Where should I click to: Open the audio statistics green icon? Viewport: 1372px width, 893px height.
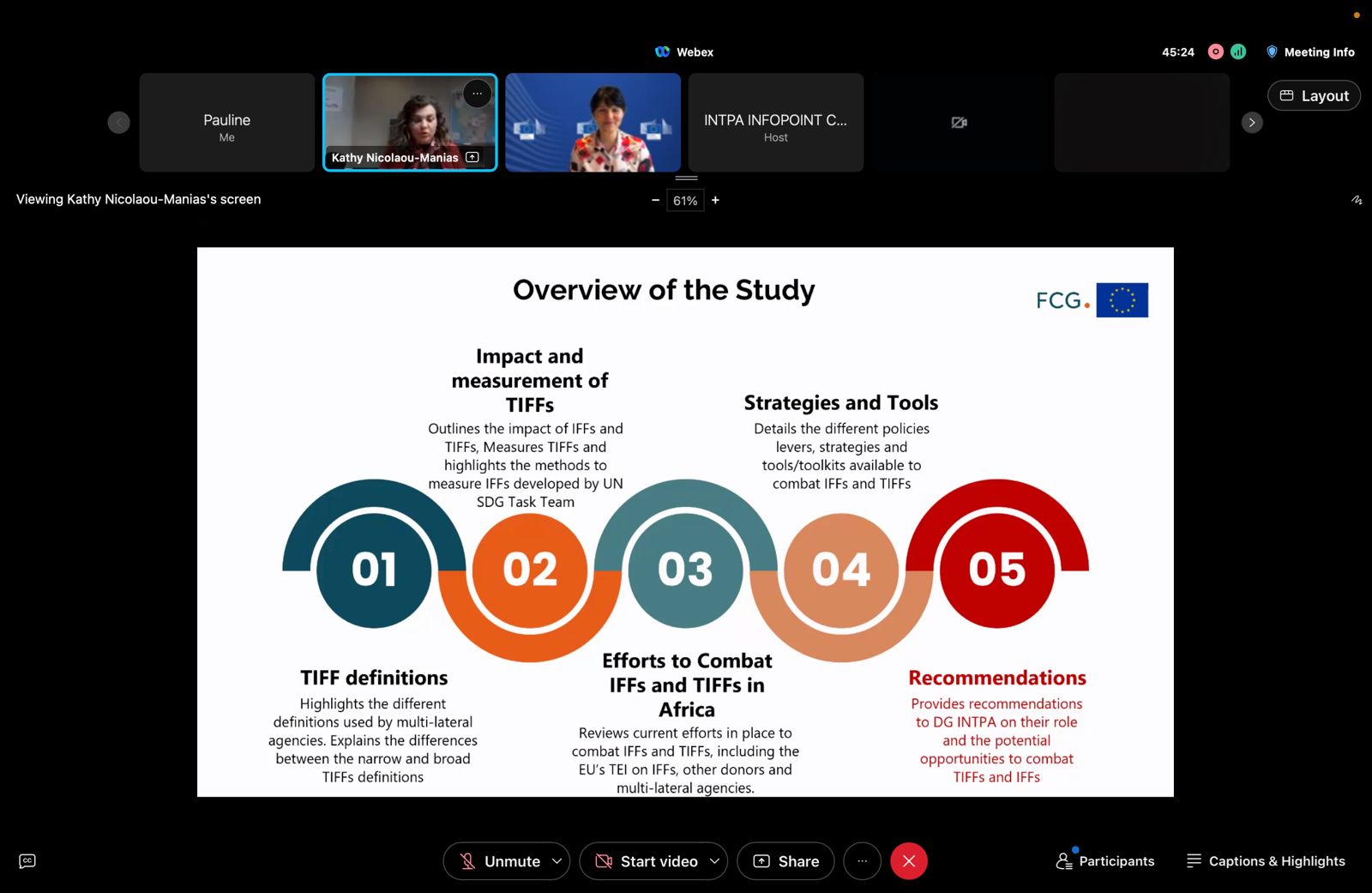(x=1238, y=52)
